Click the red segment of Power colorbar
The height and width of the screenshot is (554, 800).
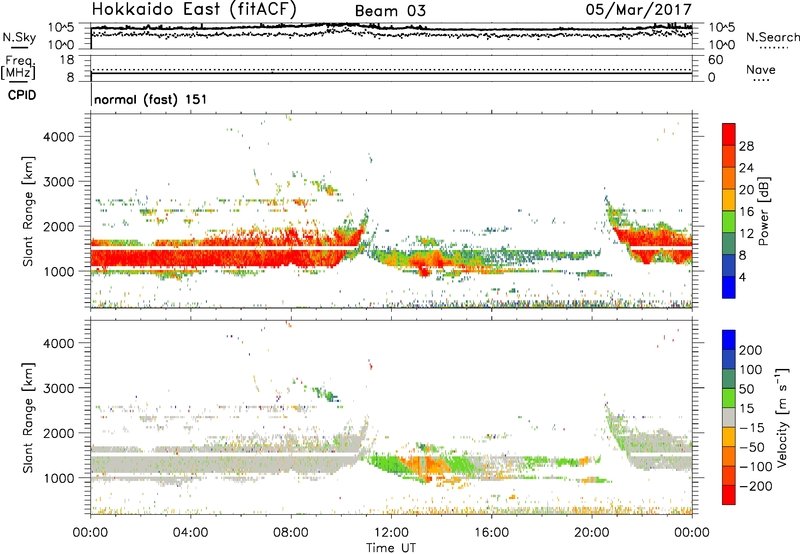(x=729, y=134)
